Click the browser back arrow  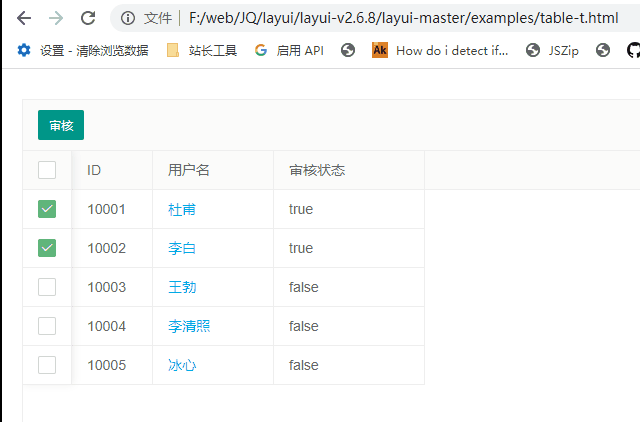pos(24,18)
